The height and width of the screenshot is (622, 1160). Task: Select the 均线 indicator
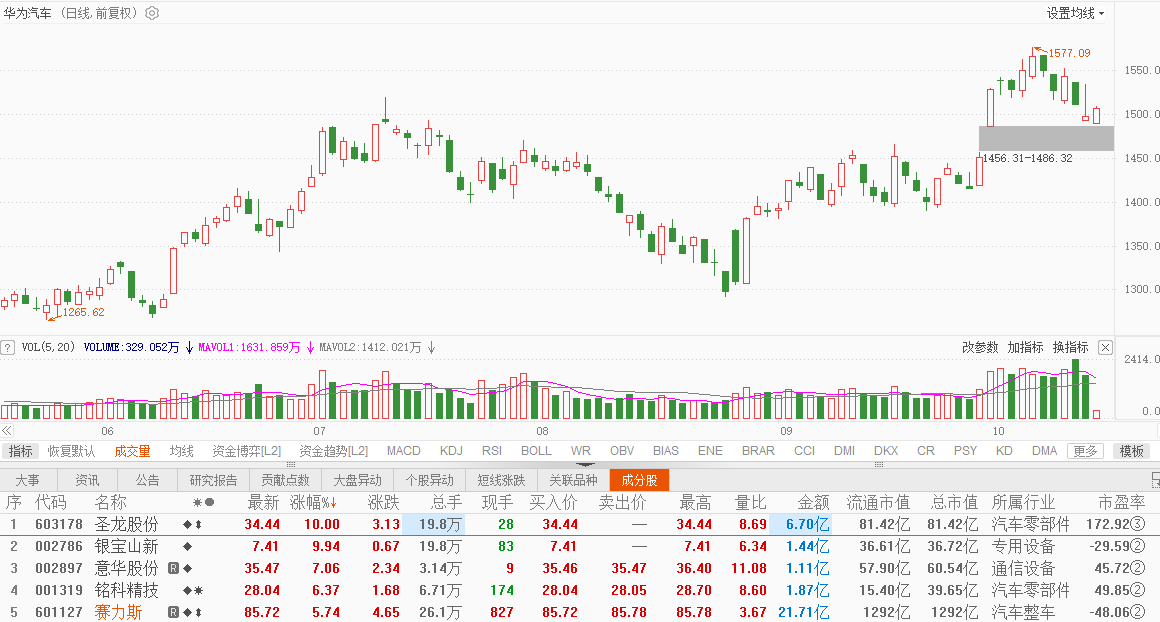pos(181,451)
